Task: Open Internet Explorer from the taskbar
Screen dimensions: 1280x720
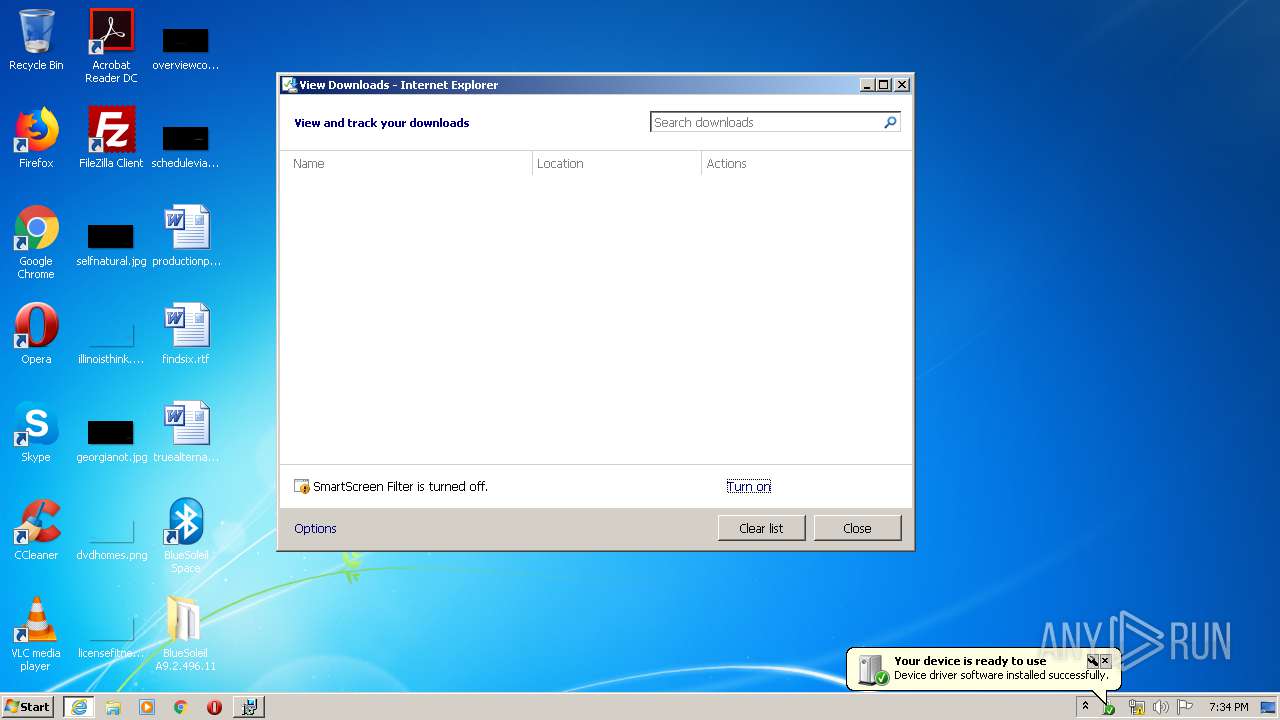Action: [79, 707]
